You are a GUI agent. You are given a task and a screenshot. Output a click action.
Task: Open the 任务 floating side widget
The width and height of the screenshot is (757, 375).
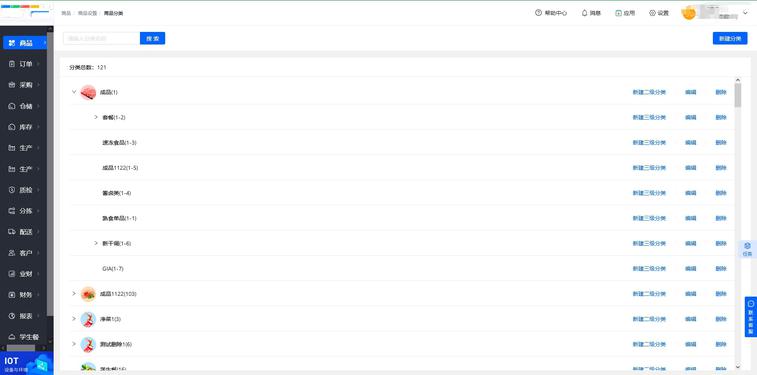747,249
